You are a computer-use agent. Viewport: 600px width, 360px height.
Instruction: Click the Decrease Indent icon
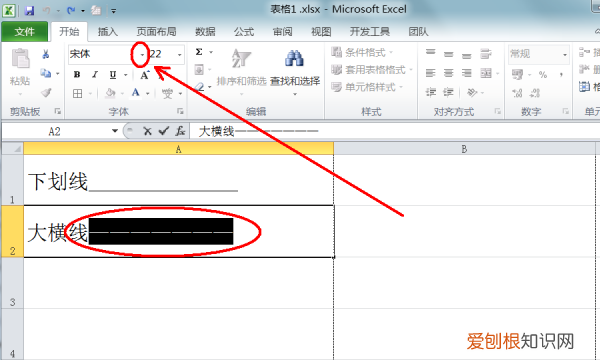pyautogui.click(x=431, y=92)
